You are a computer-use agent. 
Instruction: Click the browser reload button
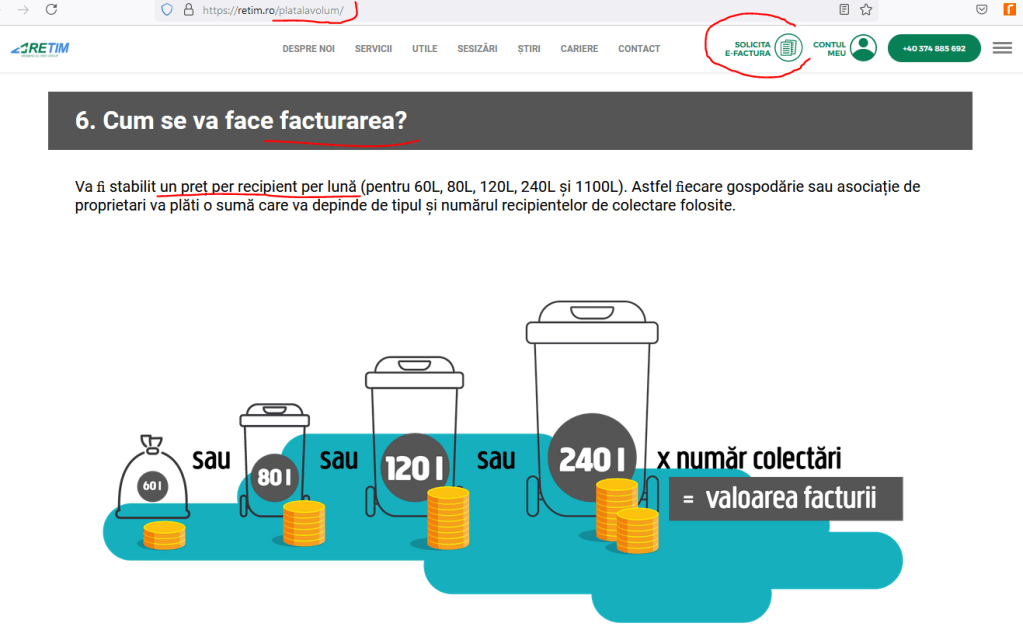point(51,9)
